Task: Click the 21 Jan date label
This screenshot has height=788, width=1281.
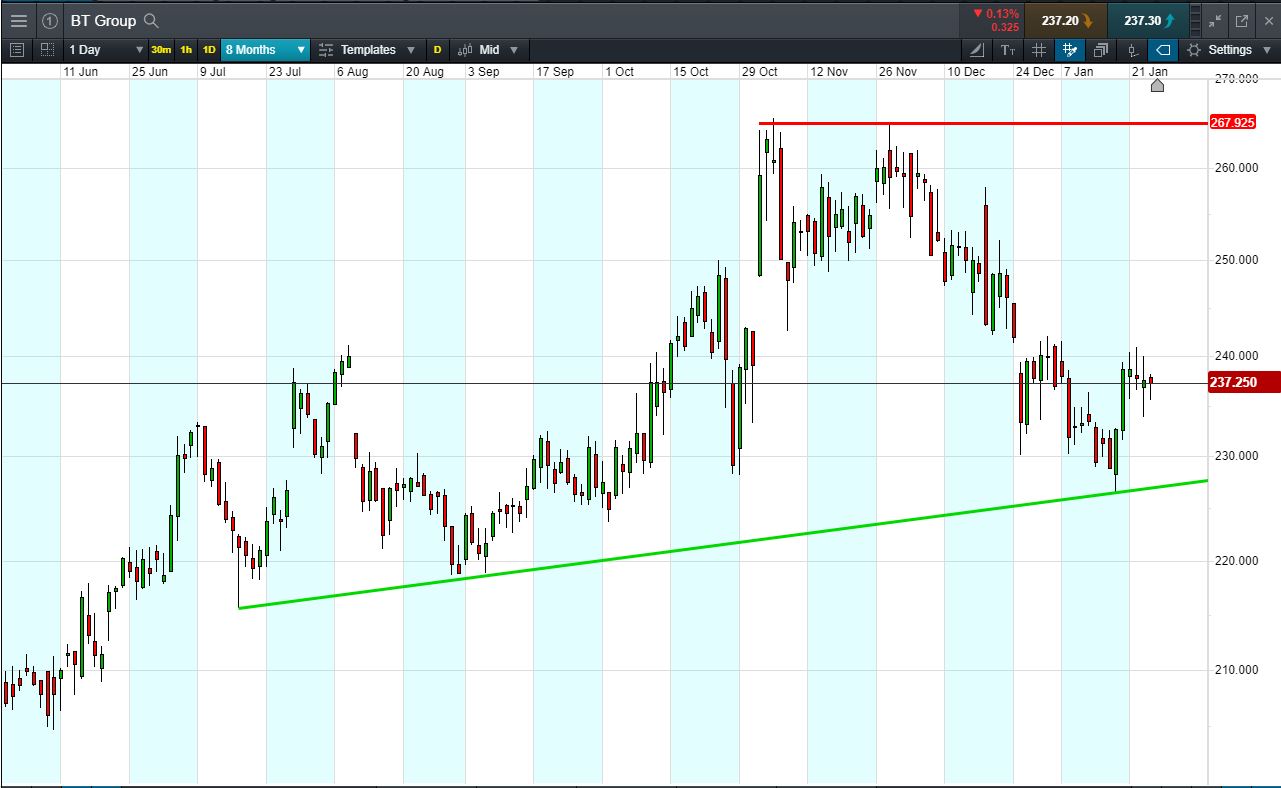Action: (1149, 72)
